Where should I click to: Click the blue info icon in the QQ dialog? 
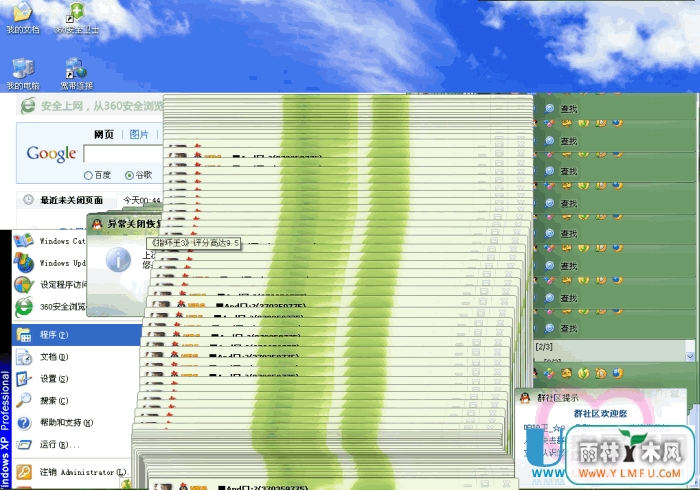[x=118, y=260]
